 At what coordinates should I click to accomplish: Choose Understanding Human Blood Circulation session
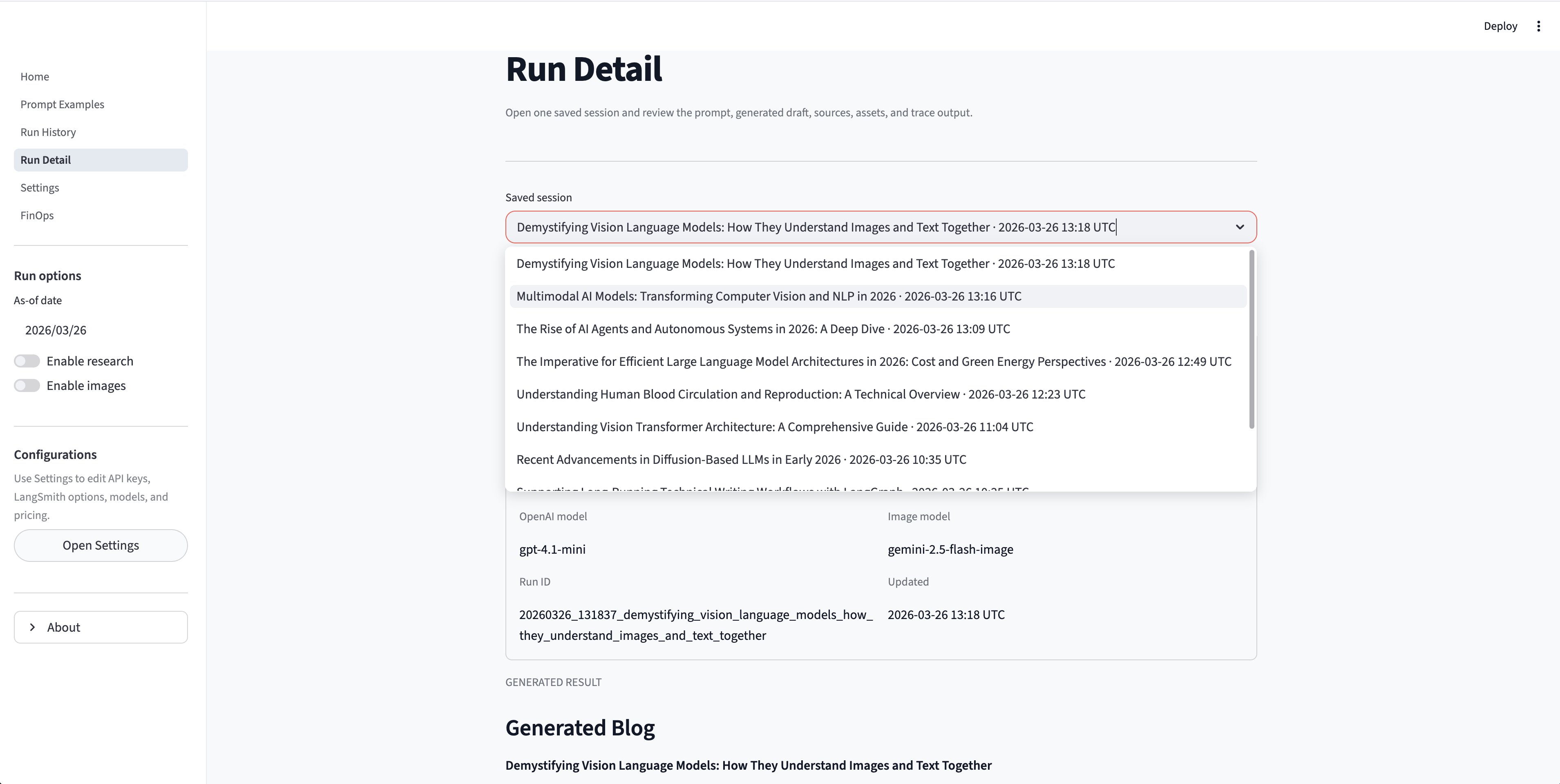coord(800,394)
